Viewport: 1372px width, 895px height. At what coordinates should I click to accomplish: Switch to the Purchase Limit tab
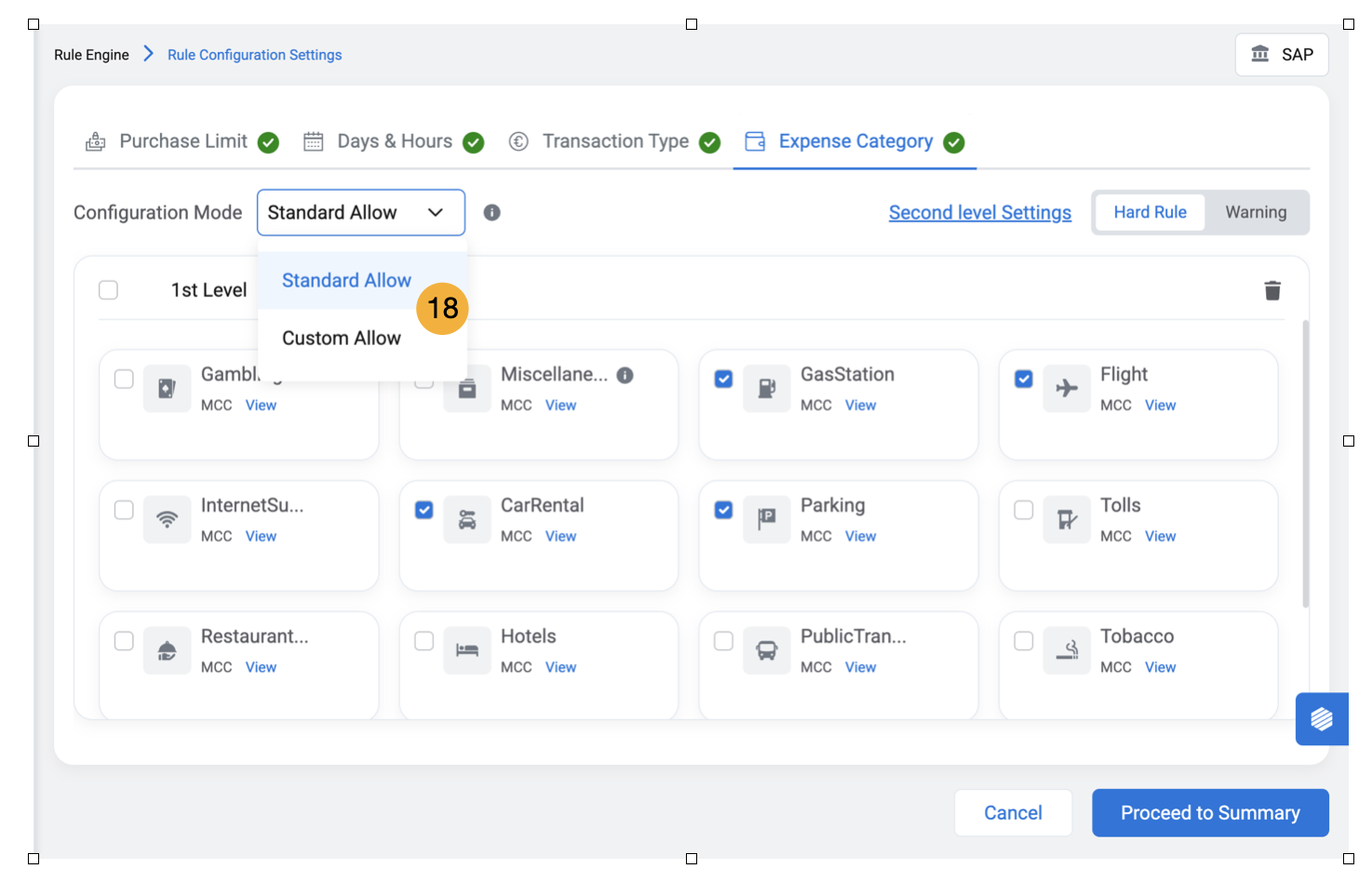click(x=183, y=141)
